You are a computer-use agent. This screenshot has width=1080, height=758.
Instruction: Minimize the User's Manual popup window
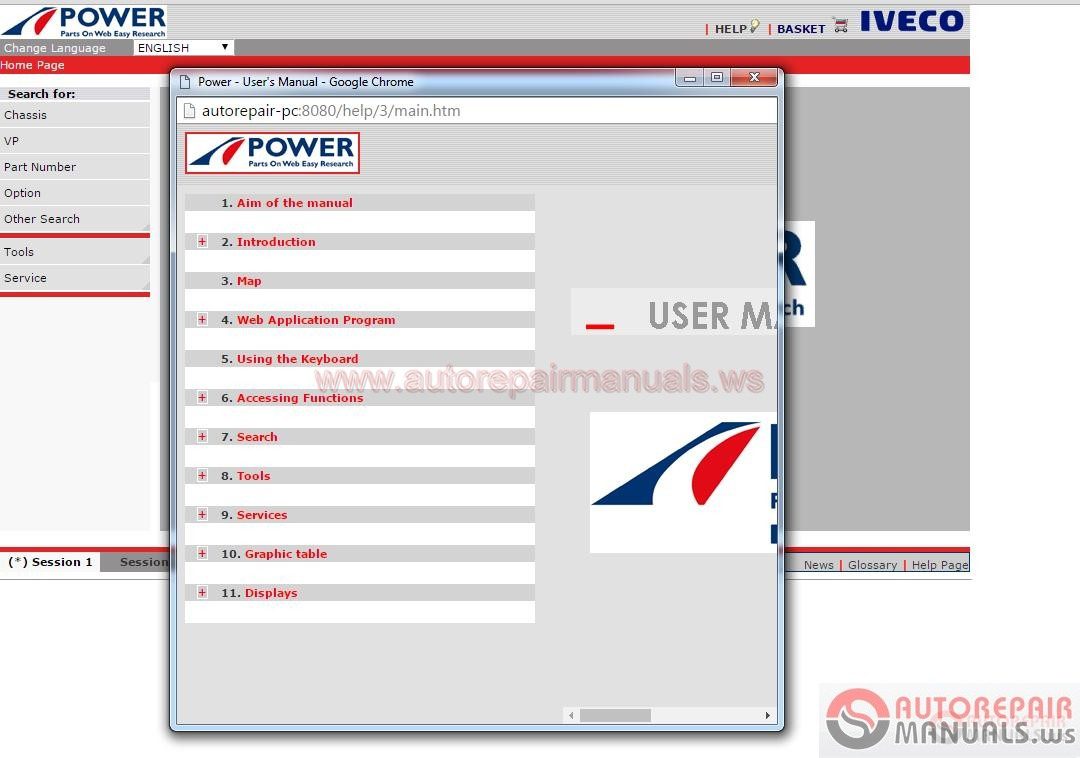pyautogui.click(x=689, y=78)
